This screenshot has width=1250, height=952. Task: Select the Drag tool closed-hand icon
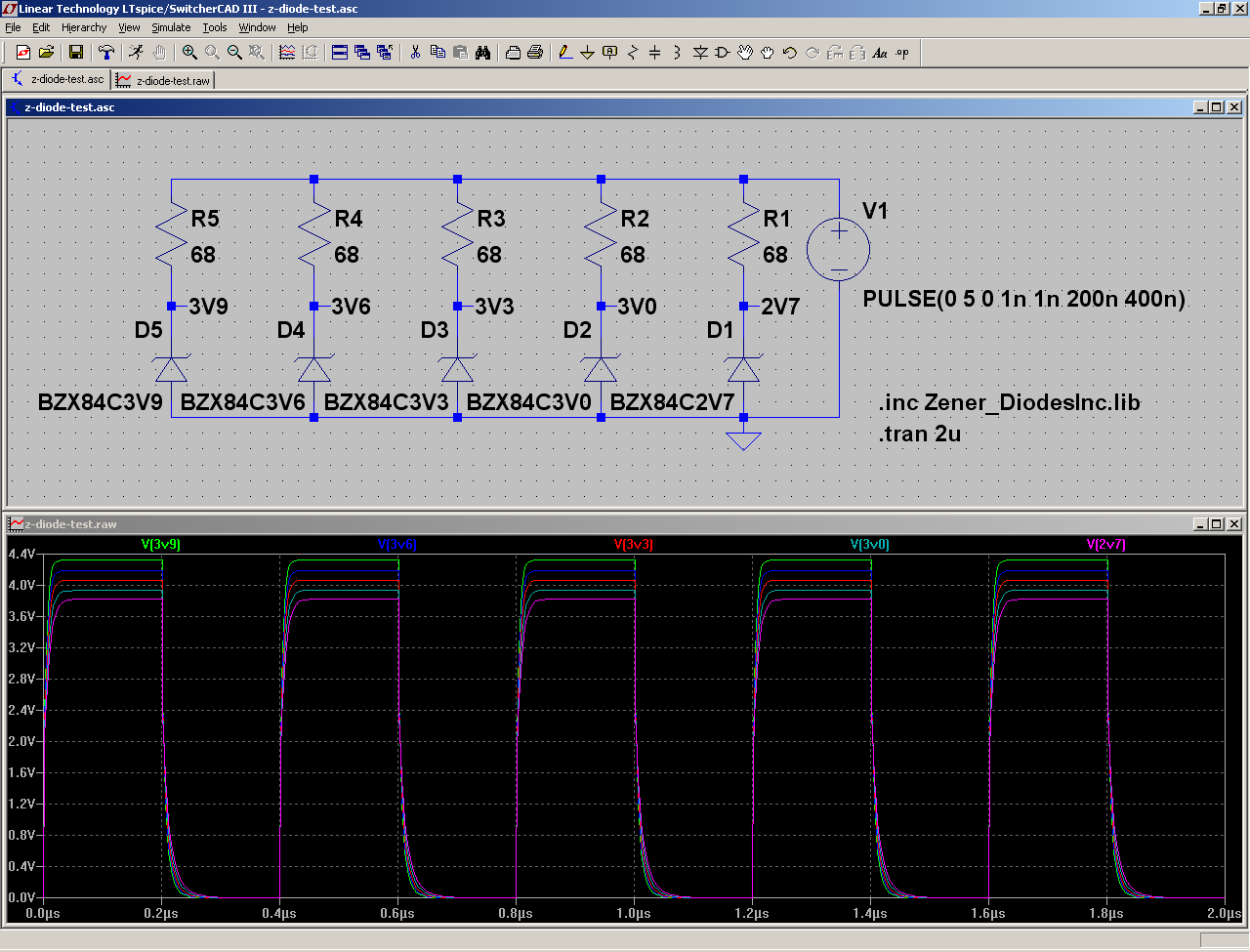click(x=768, y=53)
